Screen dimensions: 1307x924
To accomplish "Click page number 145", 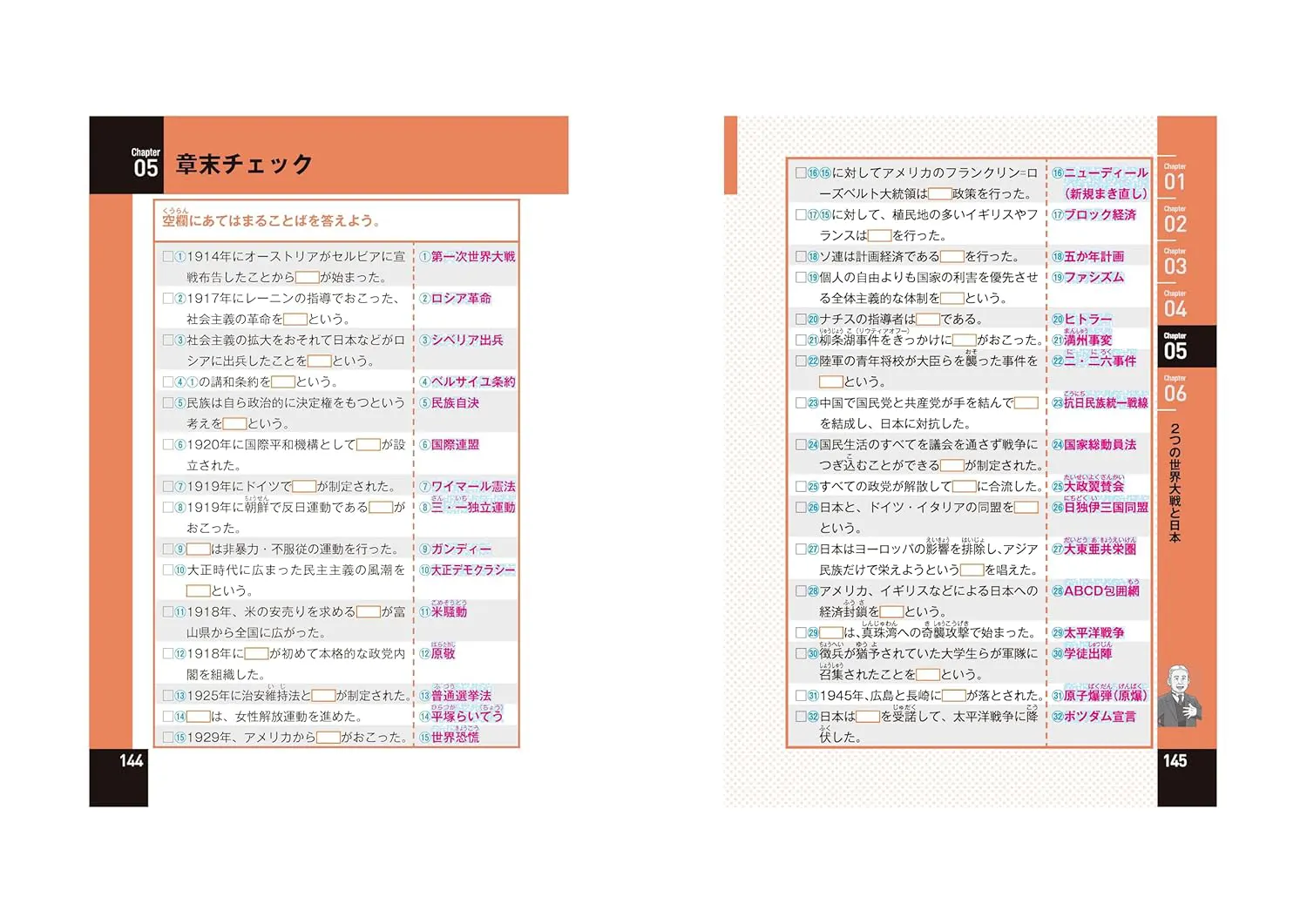I will 1175,761.
